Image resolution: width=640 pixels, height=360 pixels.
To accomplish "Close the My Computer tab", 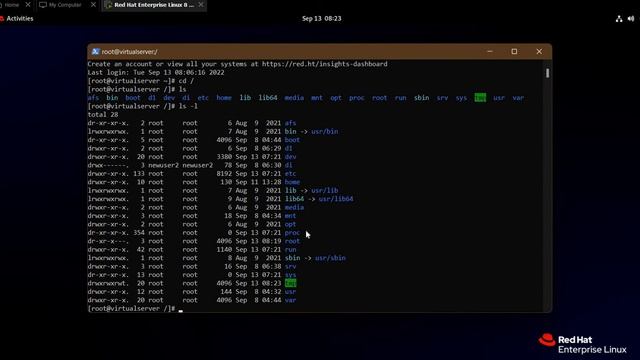I will 93,5.
